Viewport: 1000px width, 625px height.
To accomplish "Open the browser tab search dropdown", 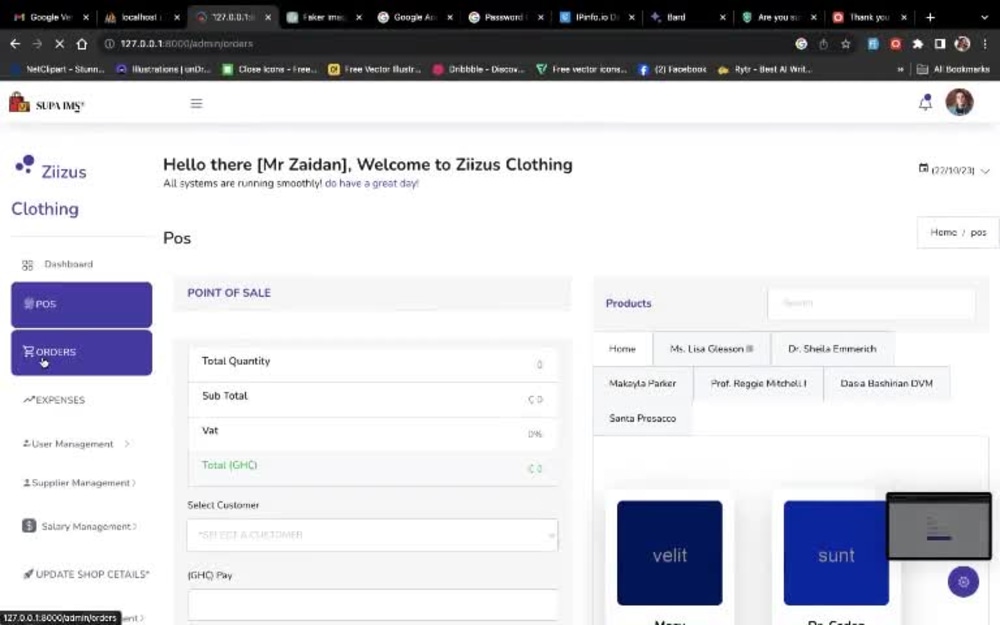I will (985, 17).
